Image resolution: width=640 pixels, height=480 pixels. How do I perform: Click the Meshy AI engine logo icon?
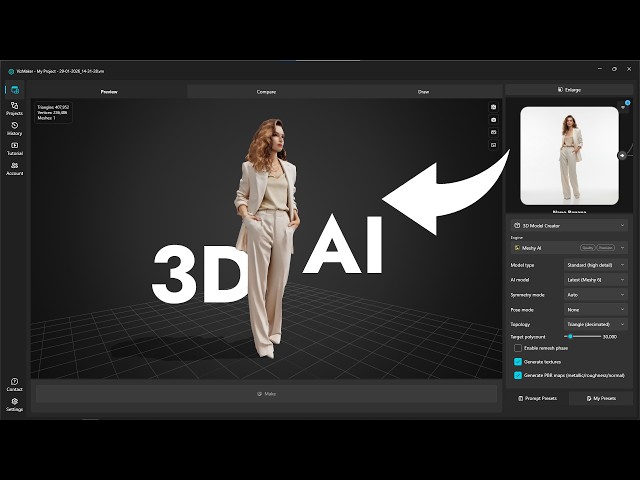coord(517,248)
